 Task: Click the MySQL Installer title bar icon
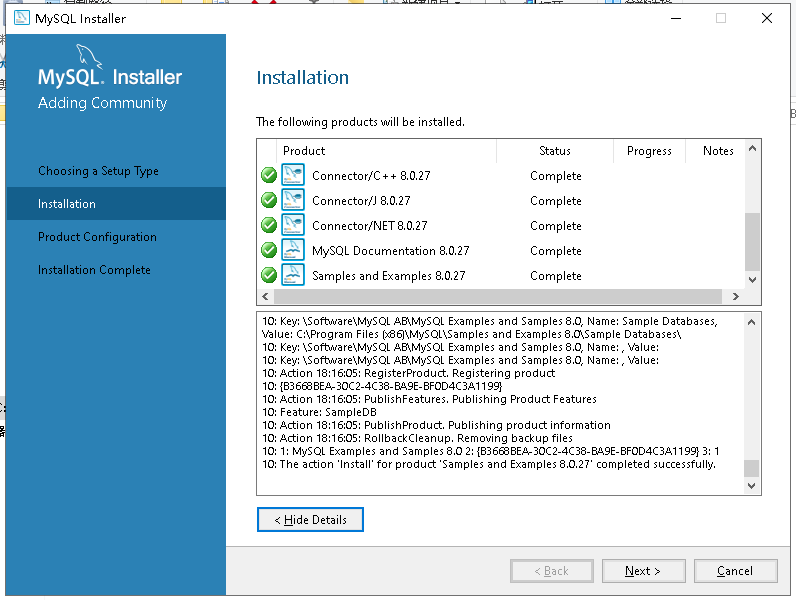[x=21, y=18]
